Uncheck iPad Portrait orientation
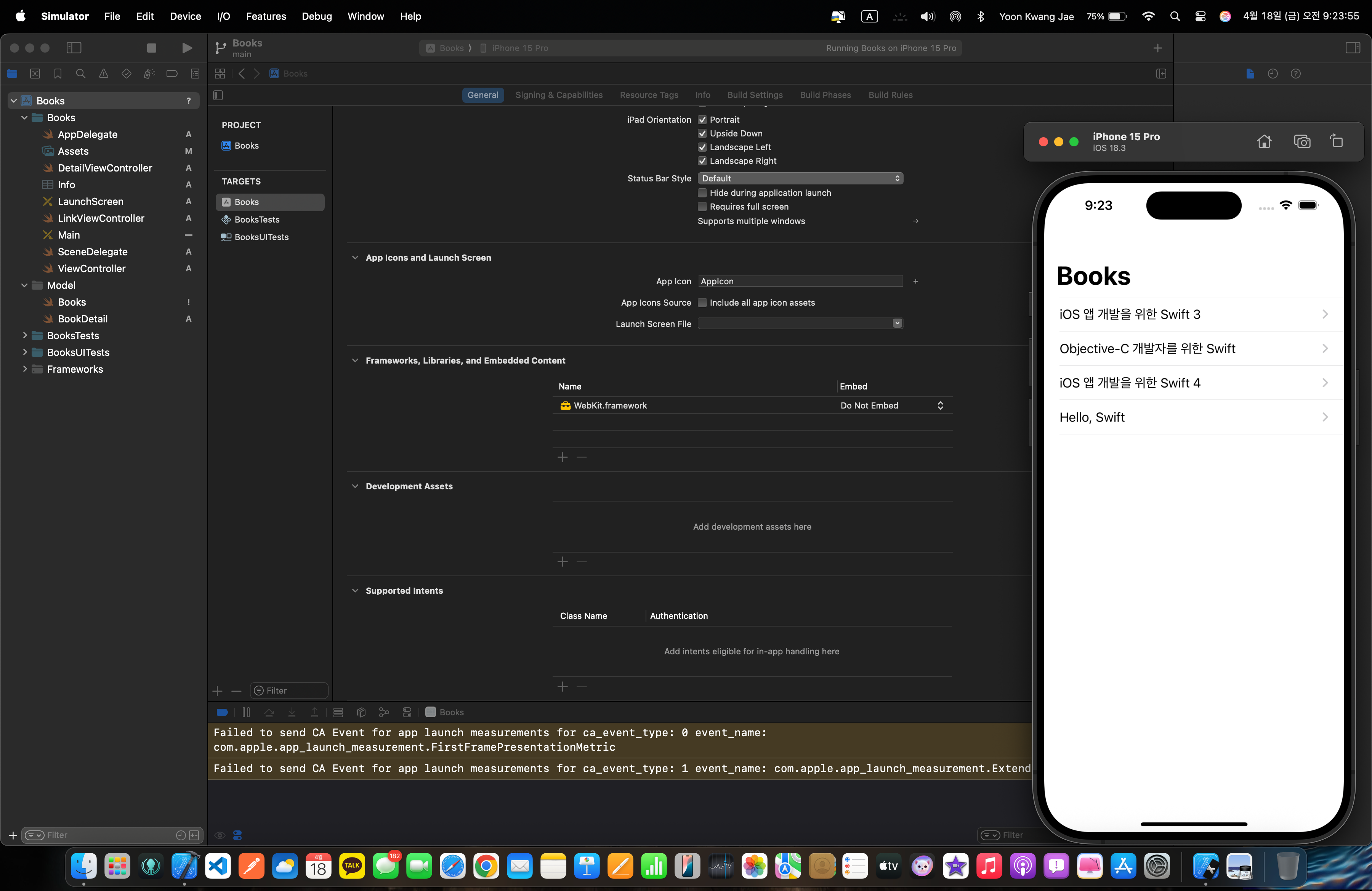The height and width of the screenshot is (891, 1372). point(702,120)
